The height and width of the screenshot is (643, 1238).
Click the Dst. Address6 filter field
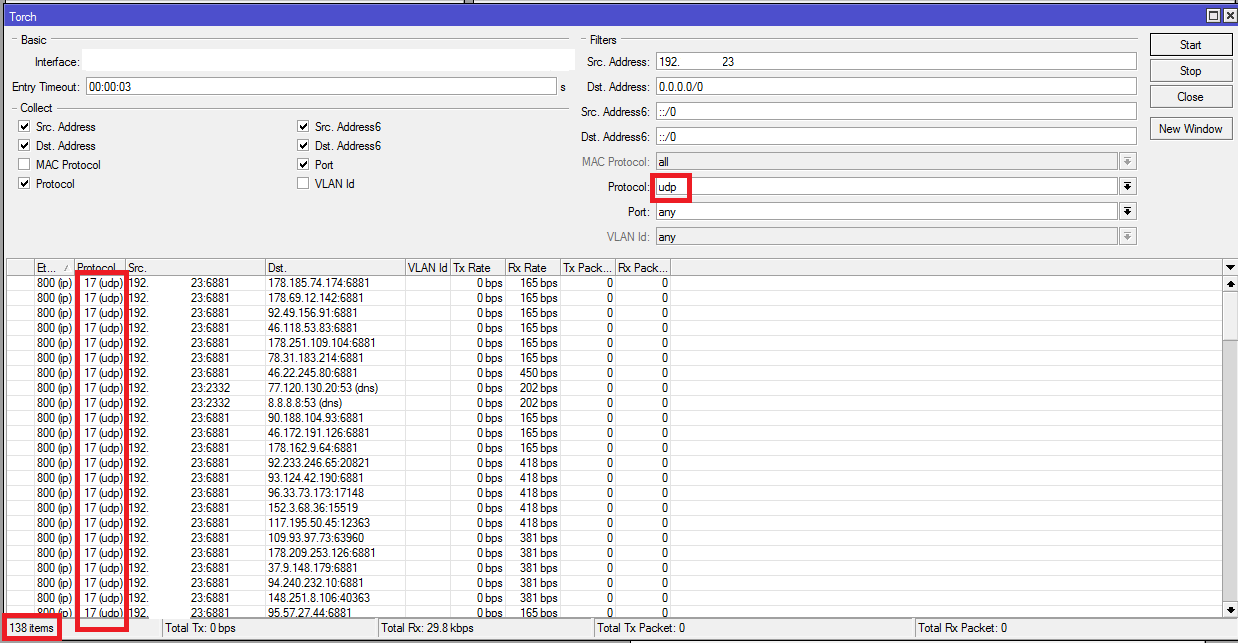896,137
